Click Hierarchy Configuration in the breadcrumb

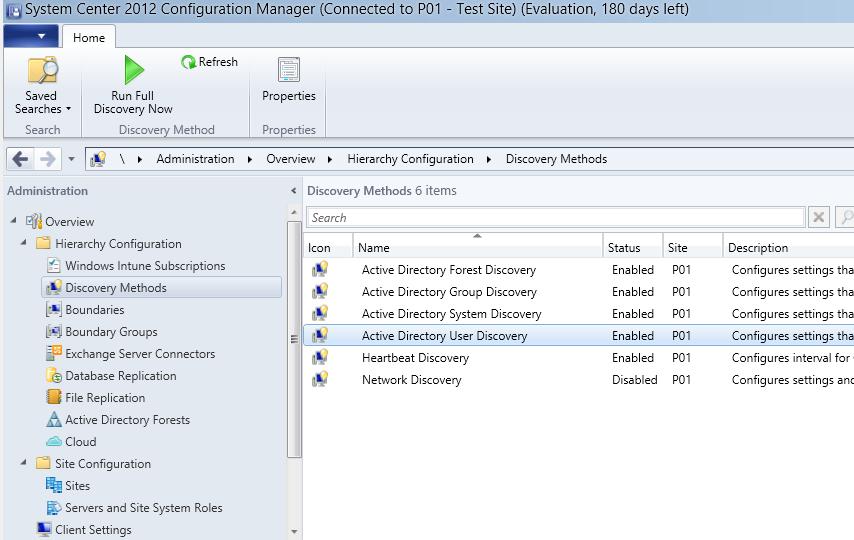(410, 159)
